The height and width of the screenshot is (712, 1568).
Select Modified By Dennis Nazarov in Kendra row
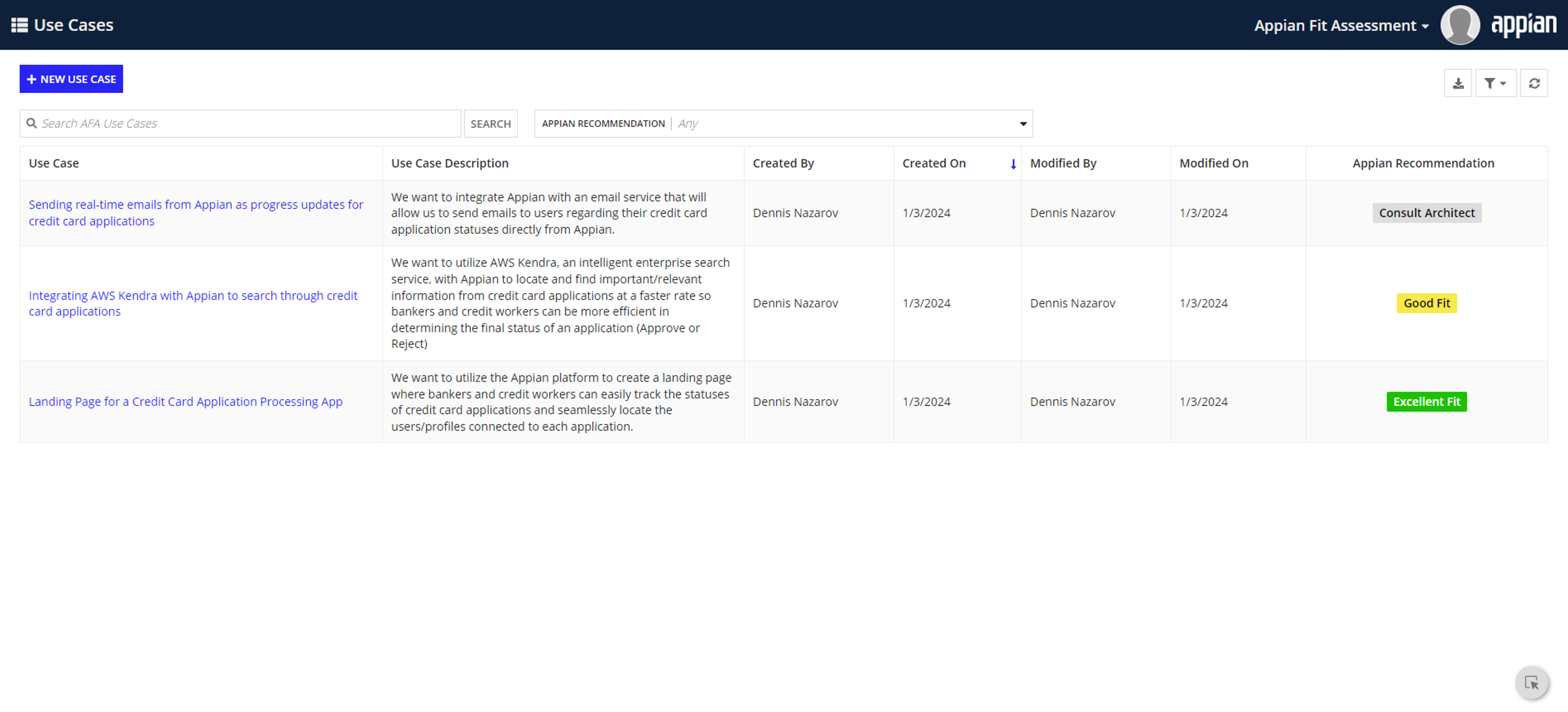coord(1073,304)
